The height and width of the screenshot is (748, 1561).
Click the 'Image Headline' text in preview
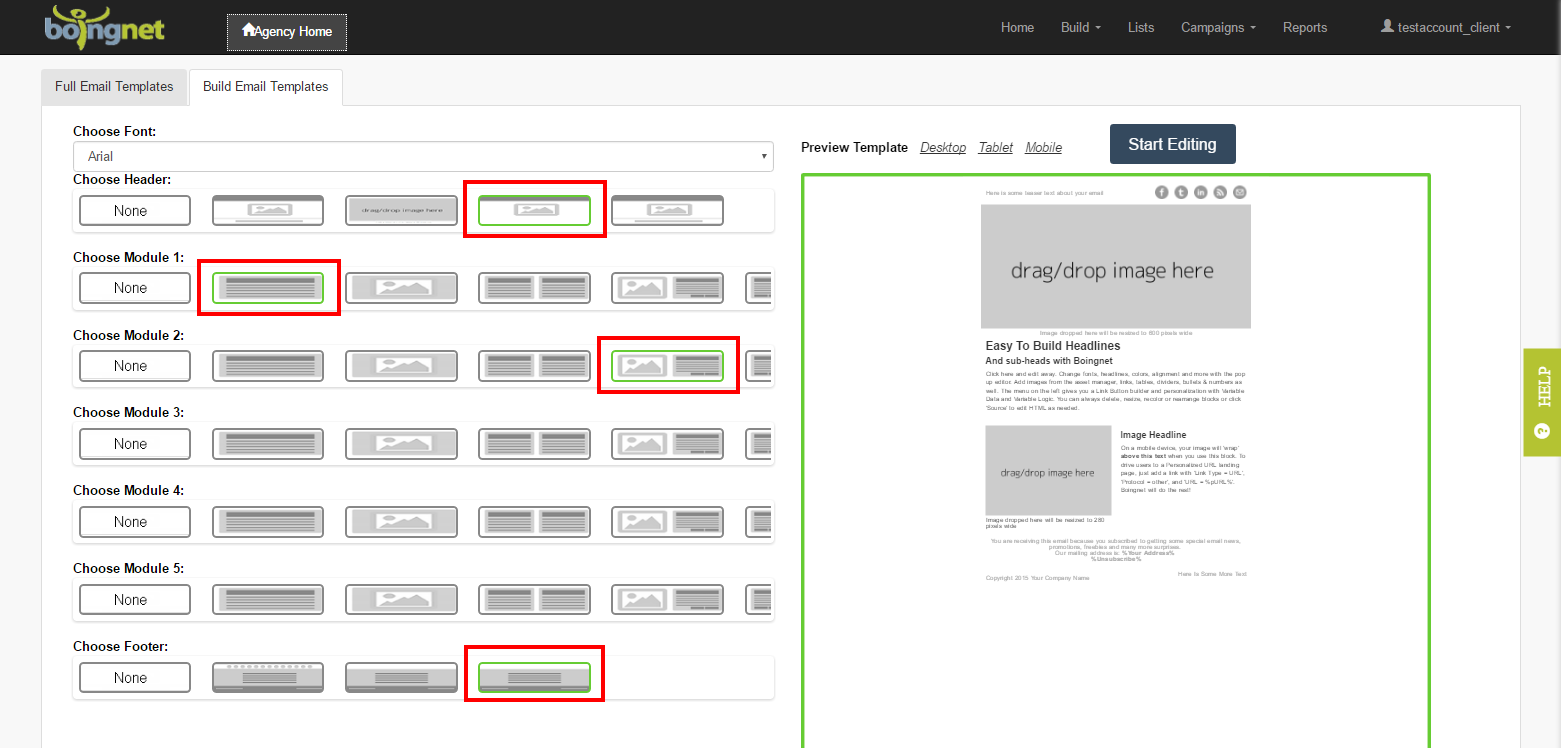point(1153,435)
